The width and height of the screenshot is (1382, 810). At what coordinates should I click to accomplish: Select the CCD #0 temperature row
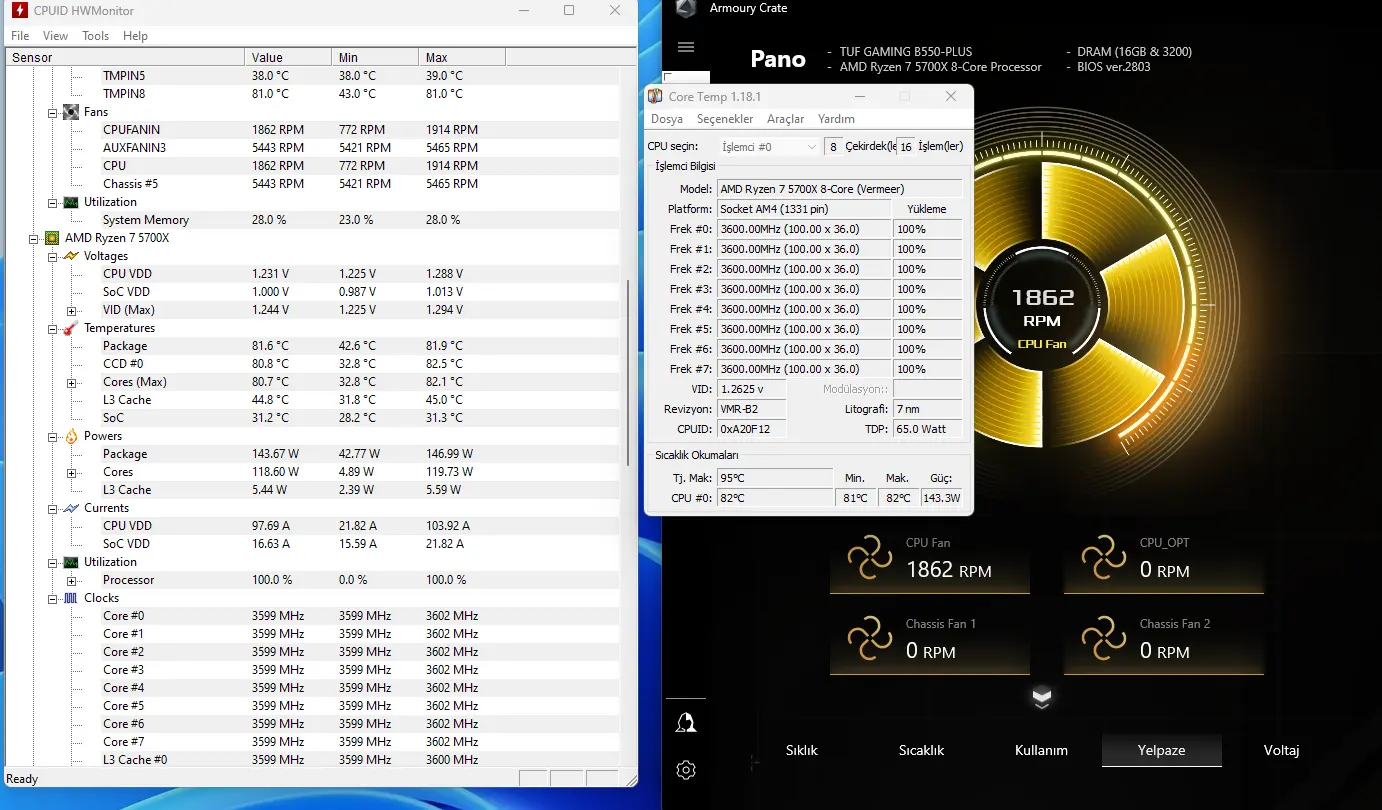tap(313, 364)
